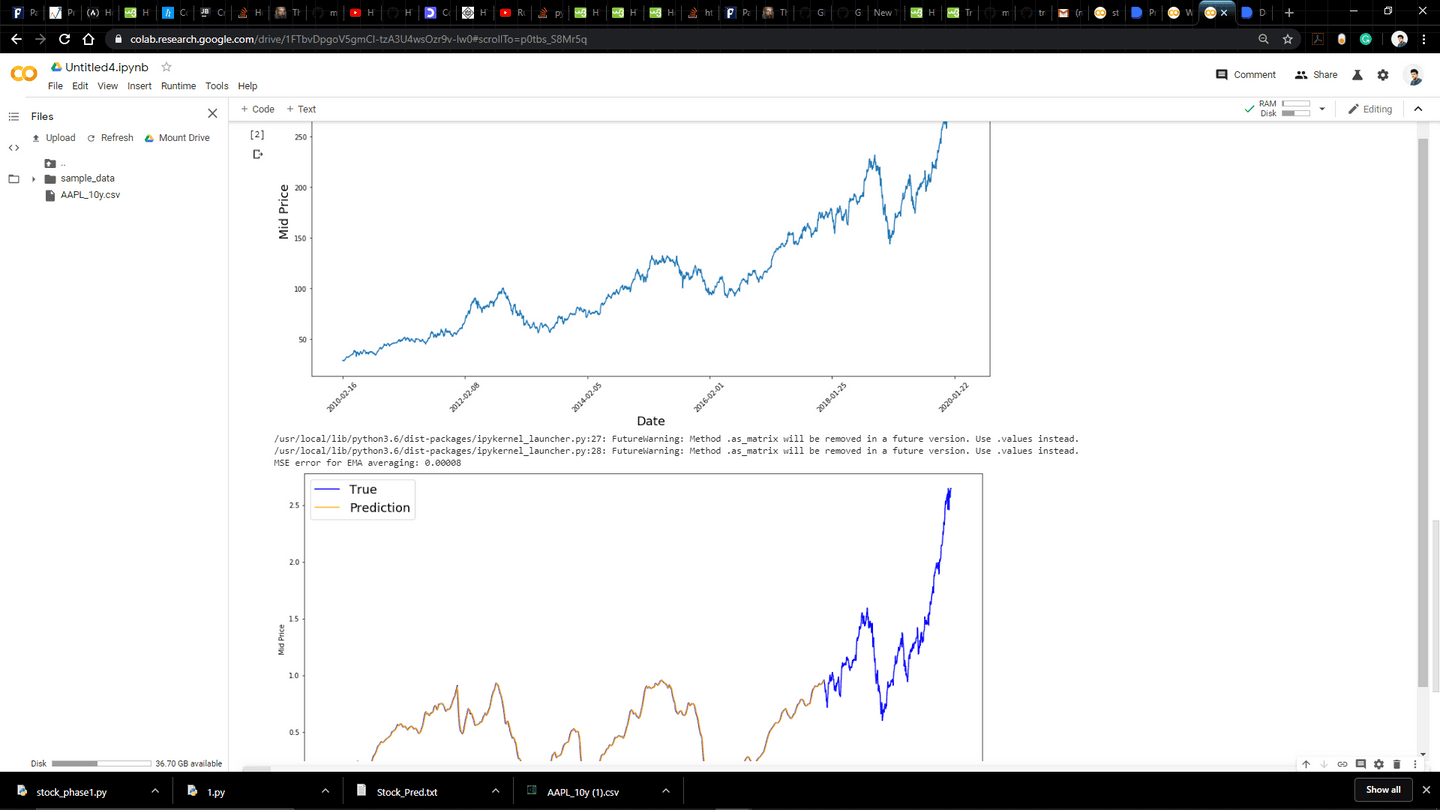The width and height of the screenshot is (1440, 810).
Task: Open the Runtime menu
Action: tap(178, 86)
